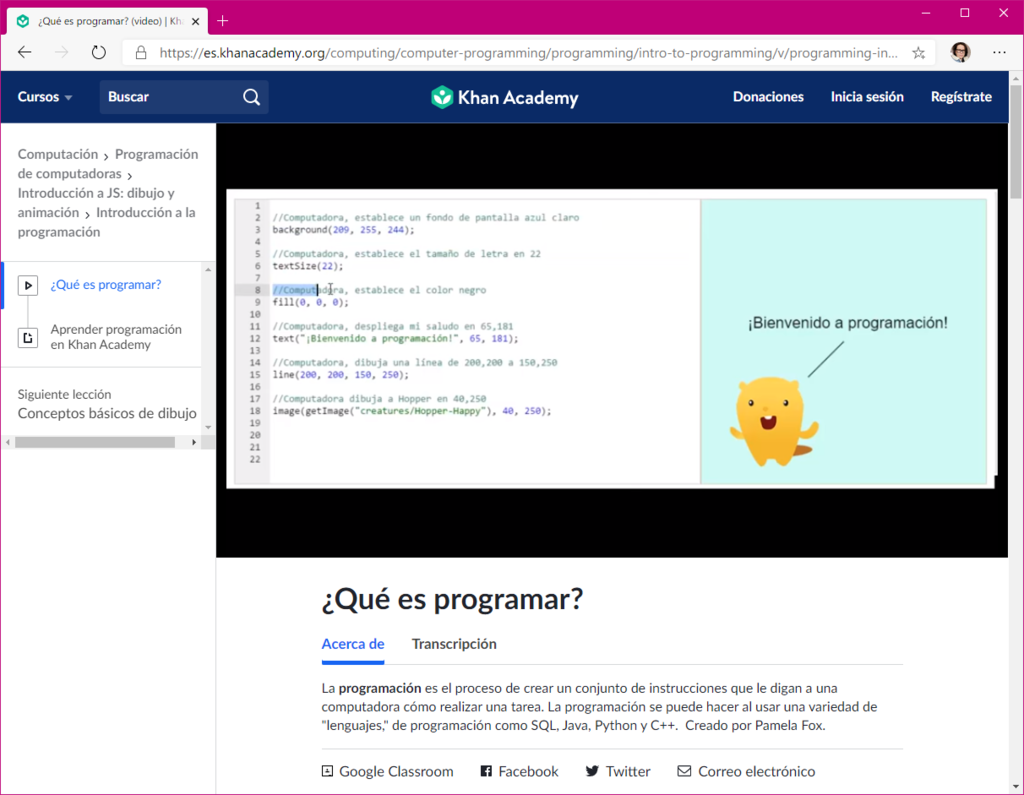
Task: Share on Twitter bird icon
Action: pos(592,771)
